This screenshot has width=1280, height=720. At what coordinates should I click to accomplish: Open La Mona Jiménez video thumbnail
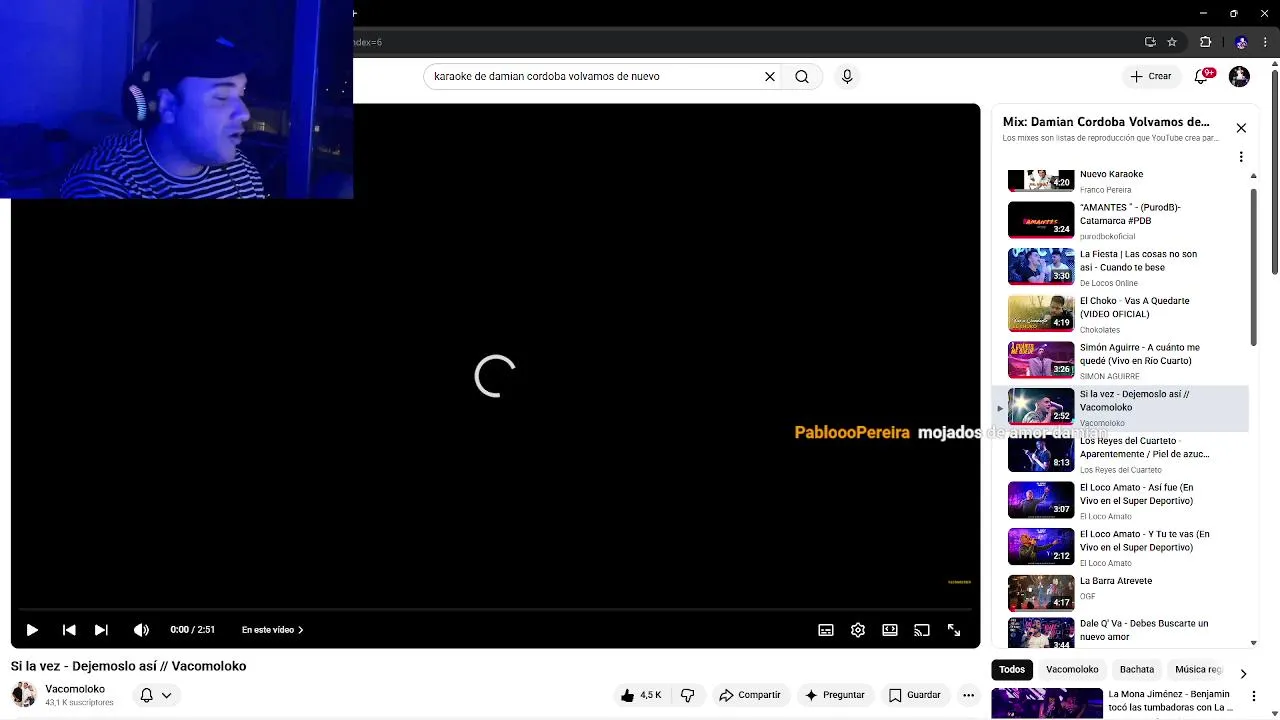1047,703
